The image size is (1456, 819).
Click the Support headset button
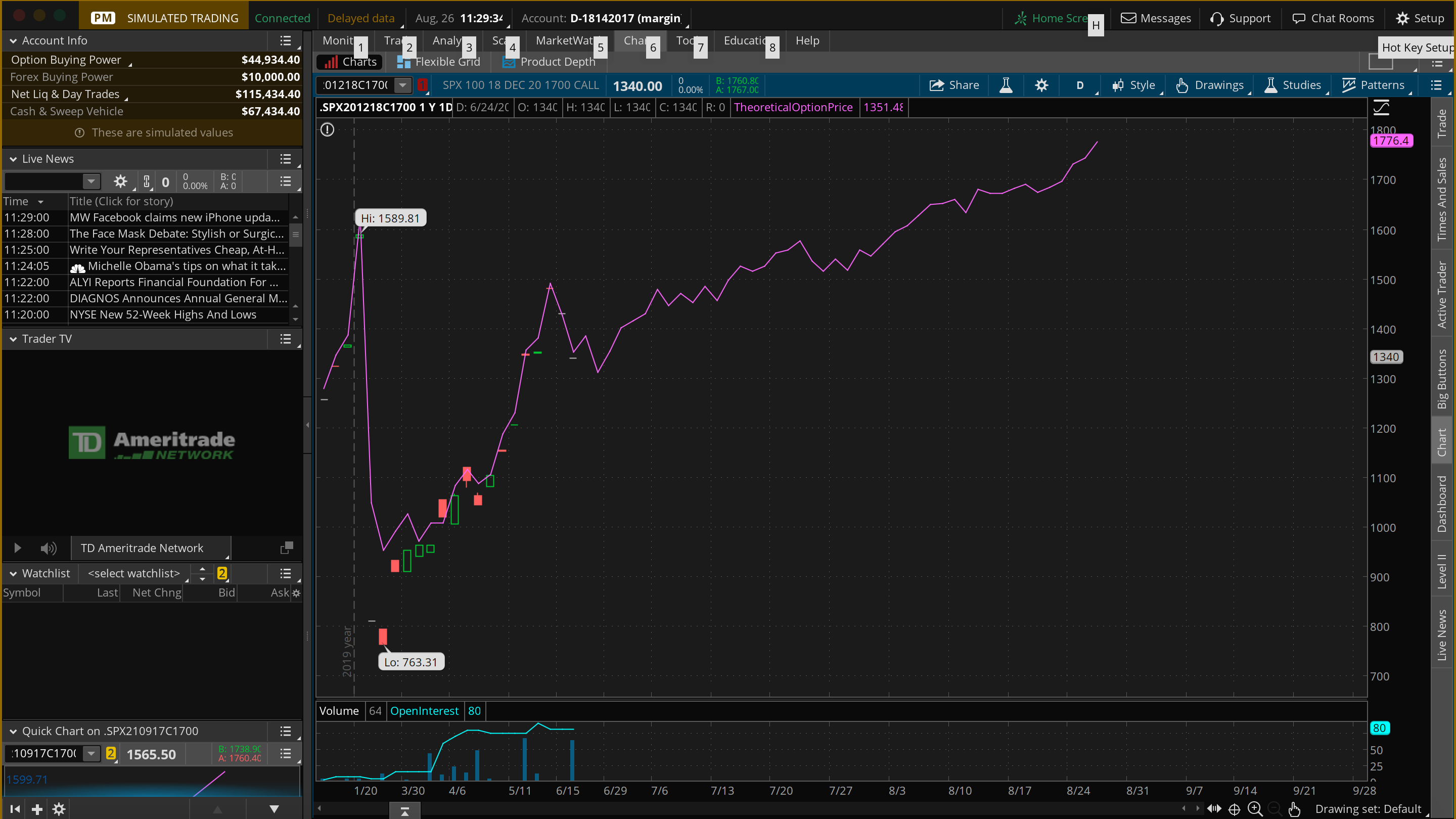1240,18
